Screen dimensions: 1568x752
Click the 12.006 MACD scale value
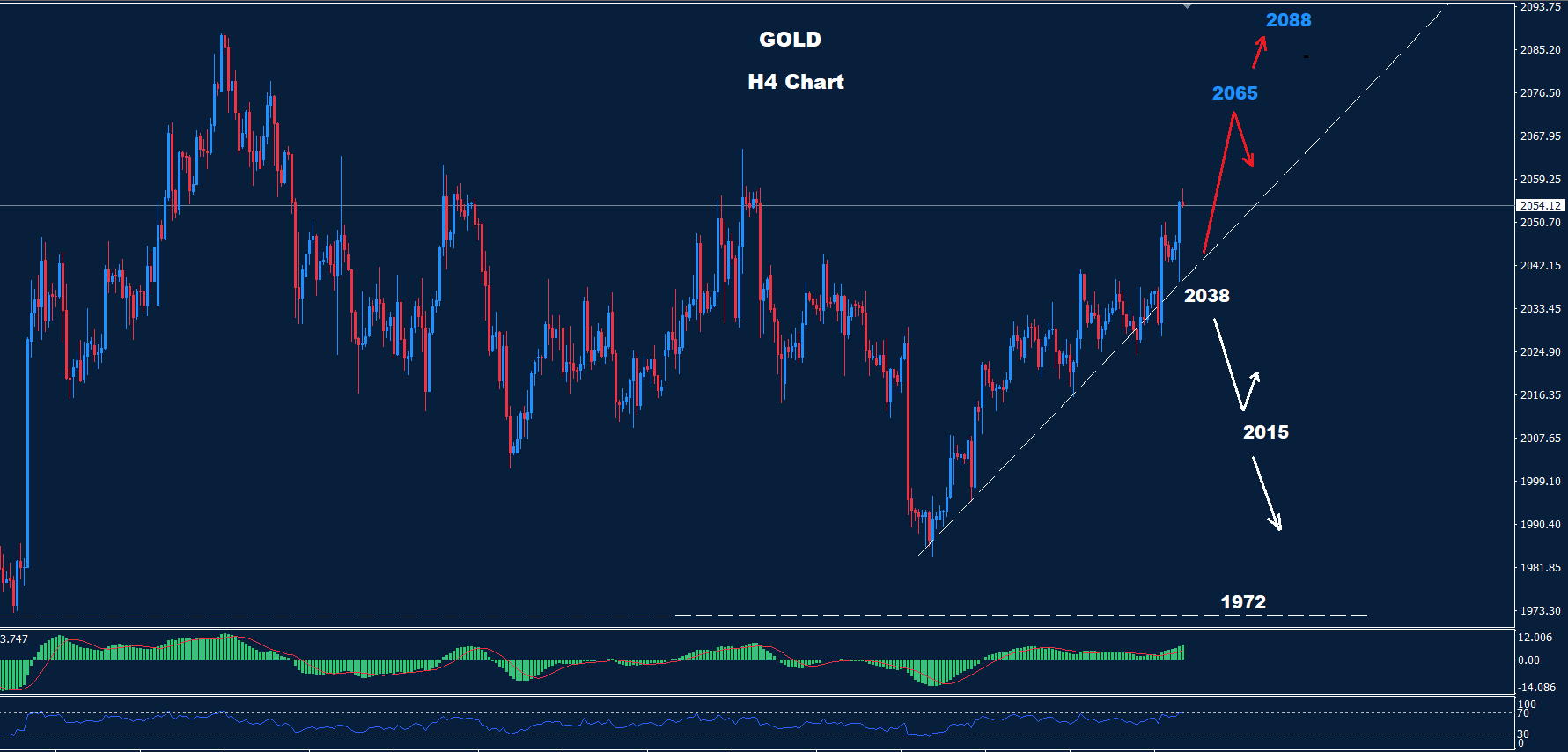click(1535, 637)
